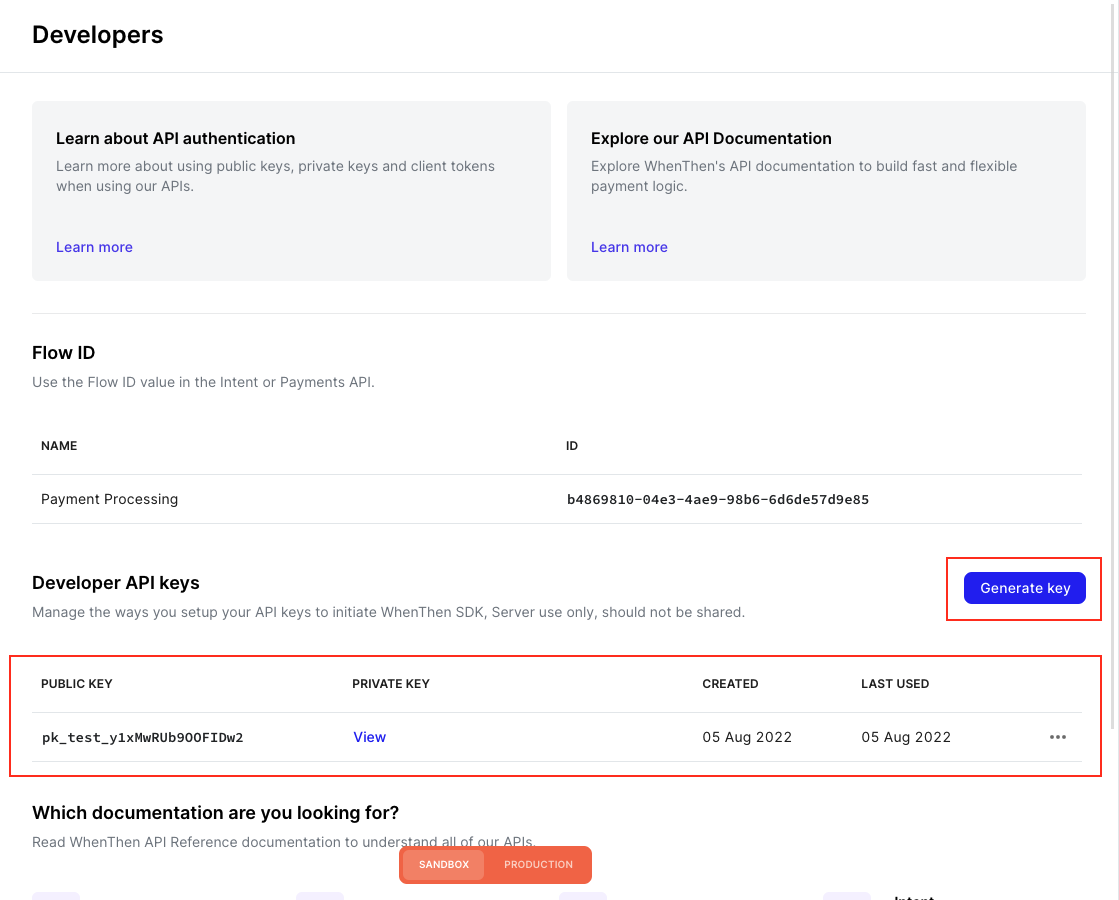Open the key row three-dot options menu

tap(1057, 737)
